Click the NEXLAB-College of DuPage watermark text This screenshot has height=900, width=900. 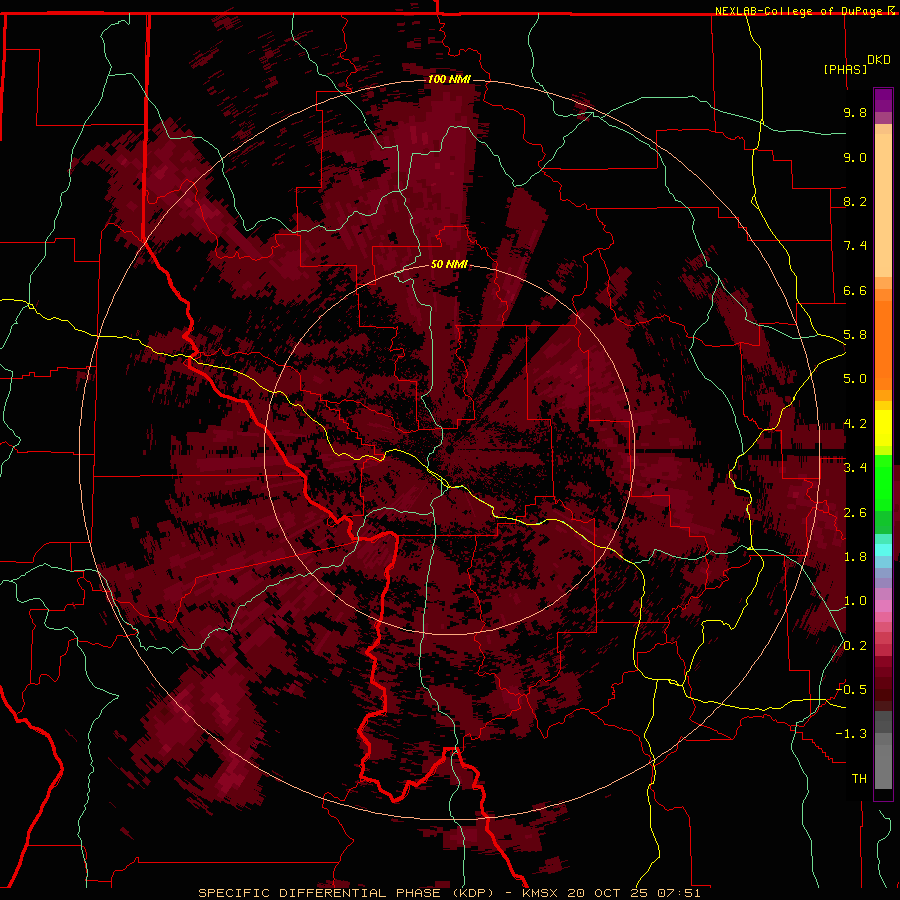(801, 11)
